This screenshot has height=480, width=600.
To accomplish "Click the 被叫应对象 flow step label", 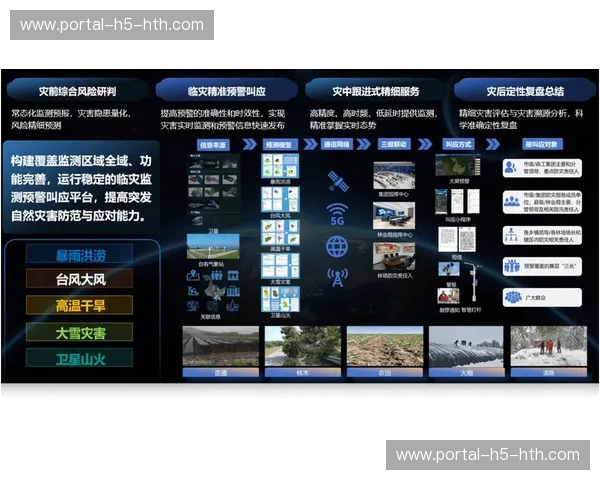I will 541,144.
